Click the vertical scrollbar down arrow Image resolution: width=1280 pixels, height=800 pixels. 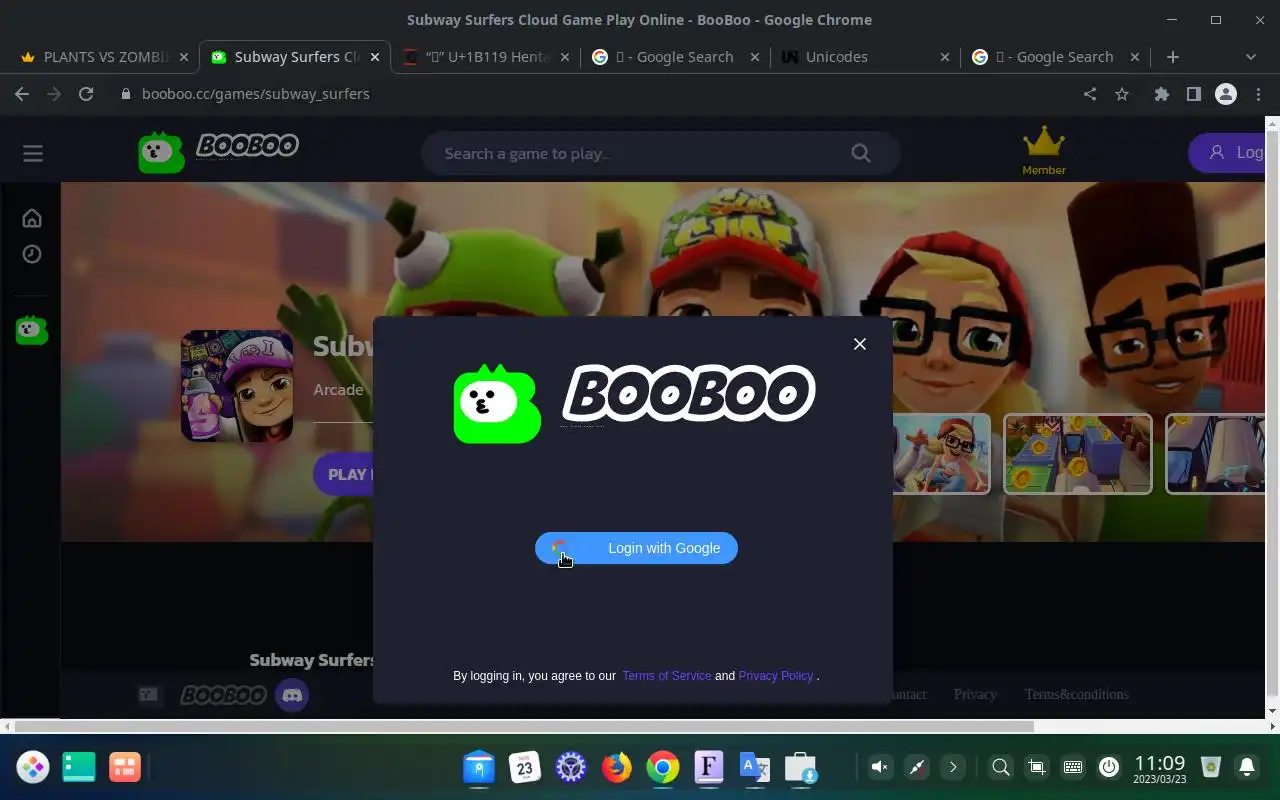point(1272,711)
